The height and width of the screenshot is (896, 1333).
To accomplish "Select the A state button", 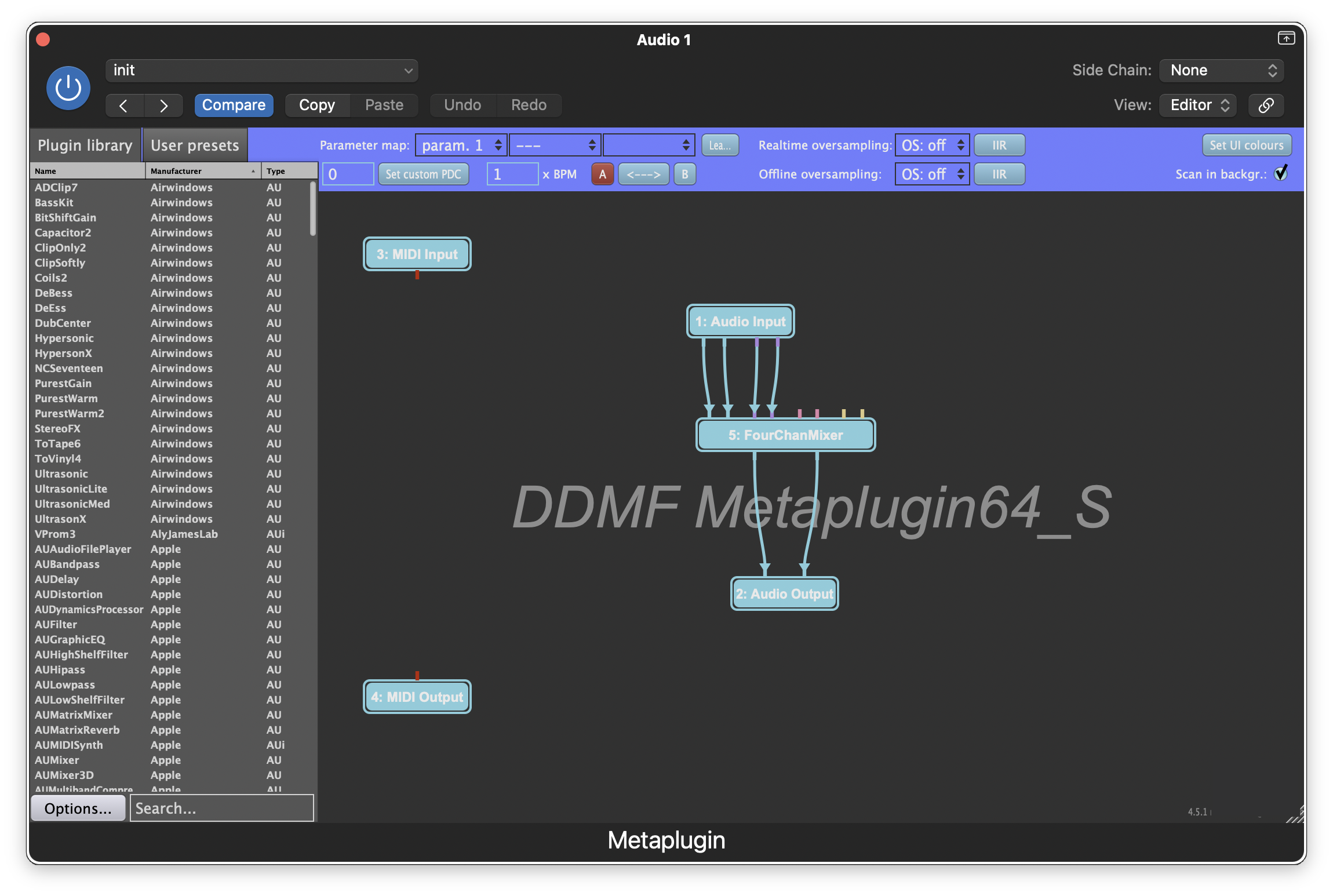I will tap(603, 174).
